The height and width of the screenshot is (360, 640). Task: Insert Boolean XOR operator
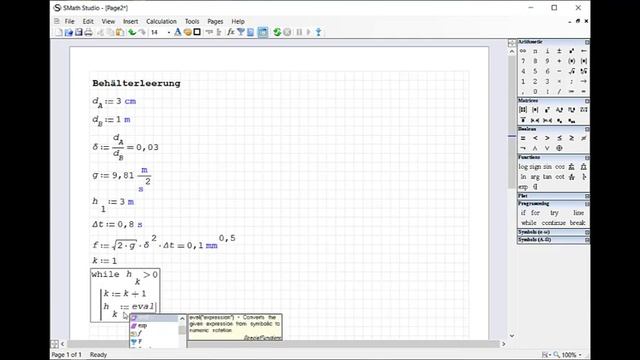click(559, 148)
